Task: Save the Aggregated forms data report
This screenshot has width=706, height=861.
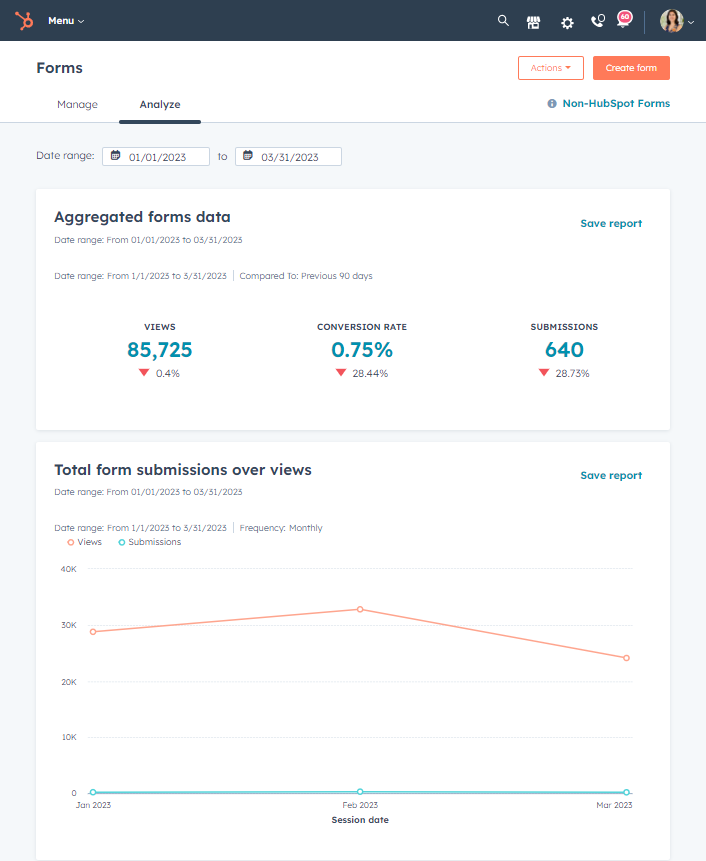Action: point(611,223)
